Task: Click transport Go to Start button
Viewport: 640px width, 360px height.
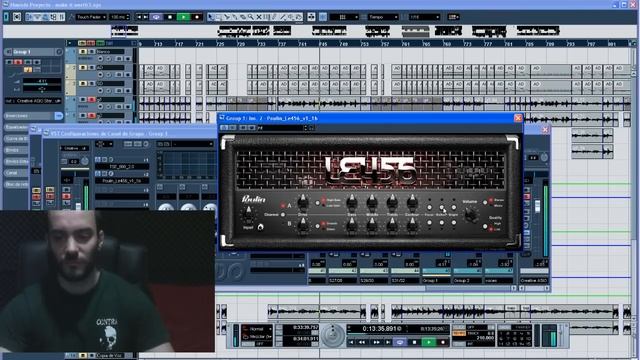Action: point(351,342)
